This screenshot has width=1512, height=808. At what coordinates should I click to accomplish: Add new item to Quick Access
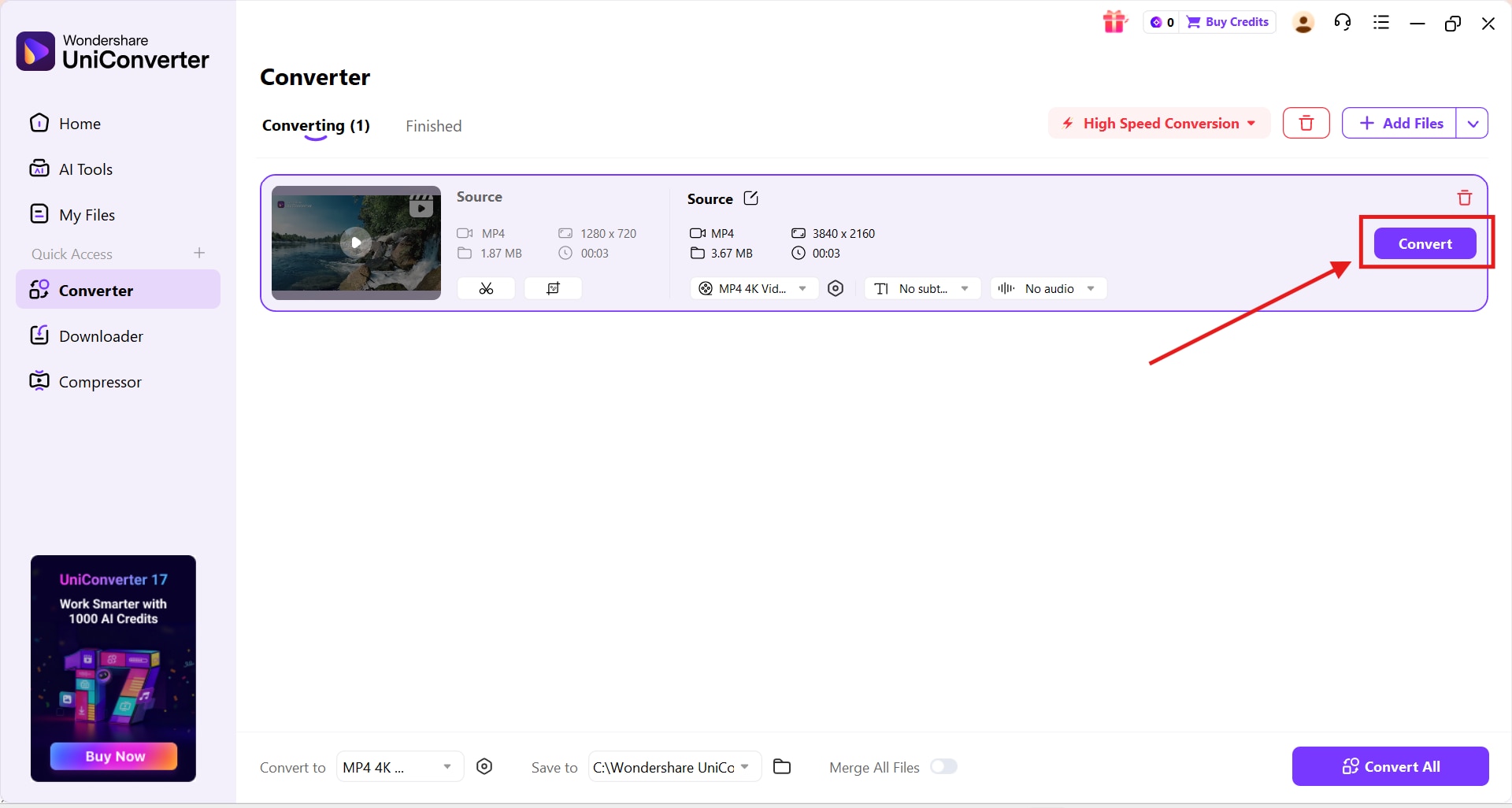tap(199, 253)
